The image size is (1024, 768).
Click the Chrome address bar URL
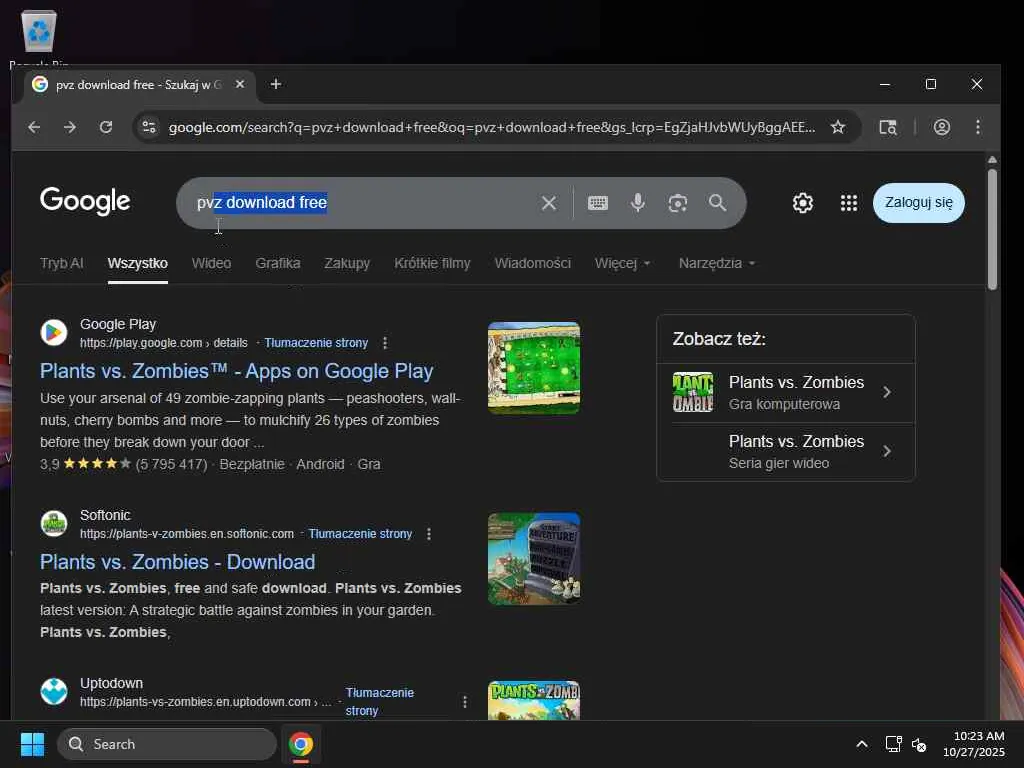click(491, 127)
